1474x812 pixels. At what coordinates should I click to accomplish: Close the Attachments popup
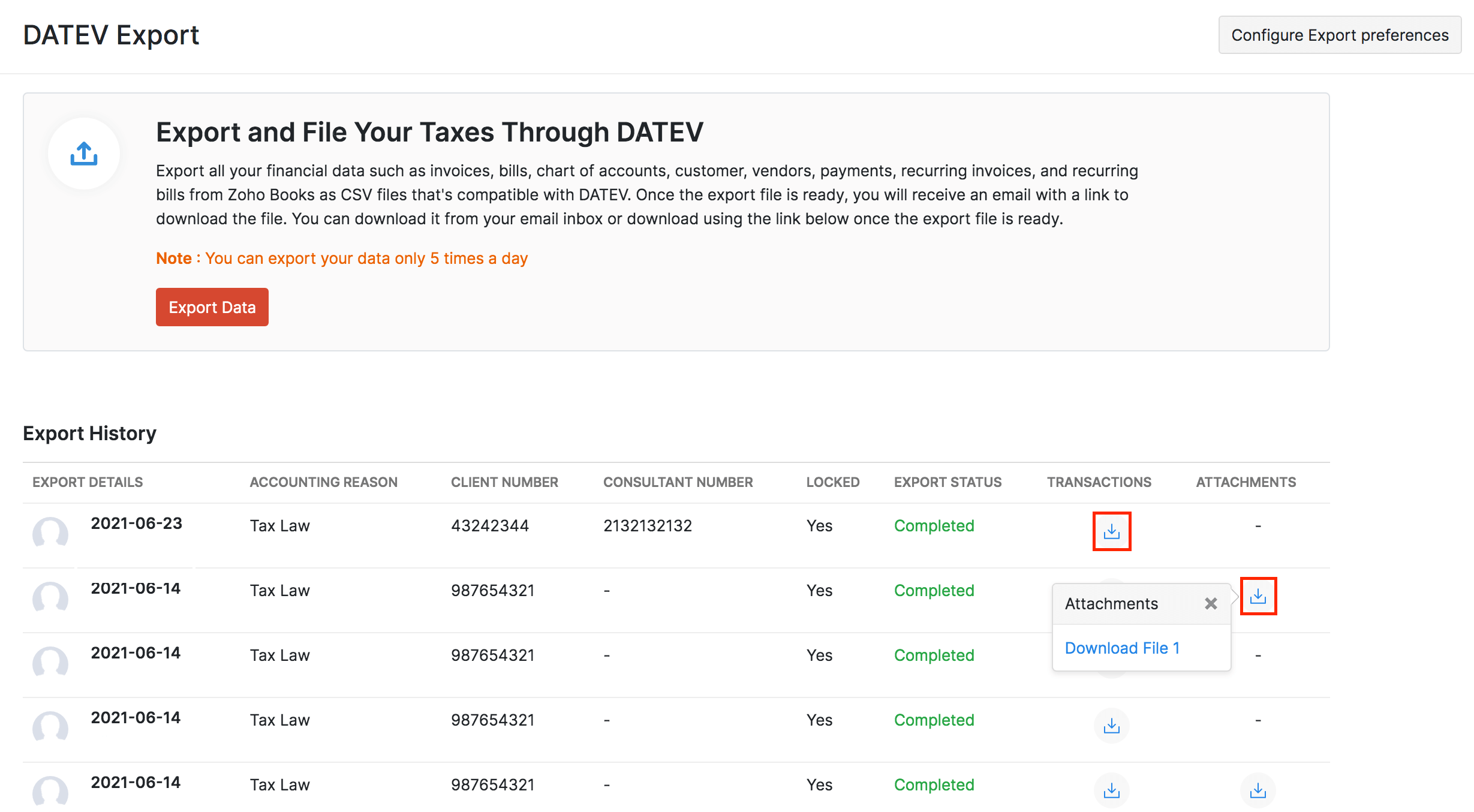pos(1211,603)
